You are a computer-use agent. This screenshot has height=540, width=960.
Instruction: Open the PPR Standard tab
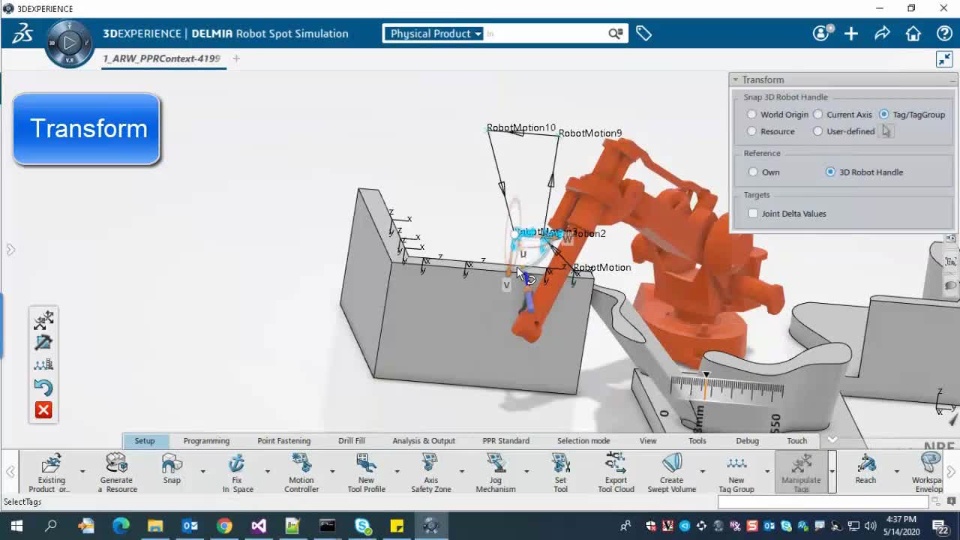[506, 441]
